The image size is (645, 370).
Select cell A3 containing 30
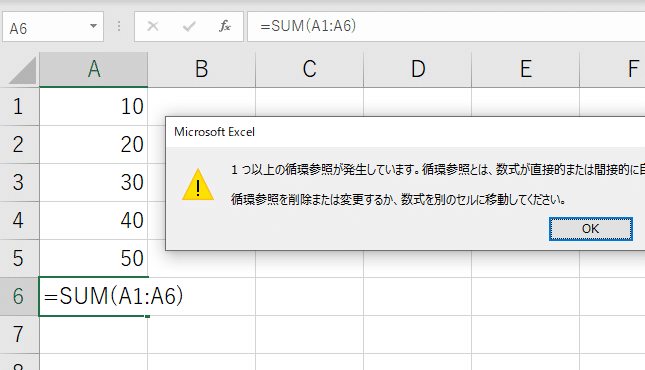[94, 182]
